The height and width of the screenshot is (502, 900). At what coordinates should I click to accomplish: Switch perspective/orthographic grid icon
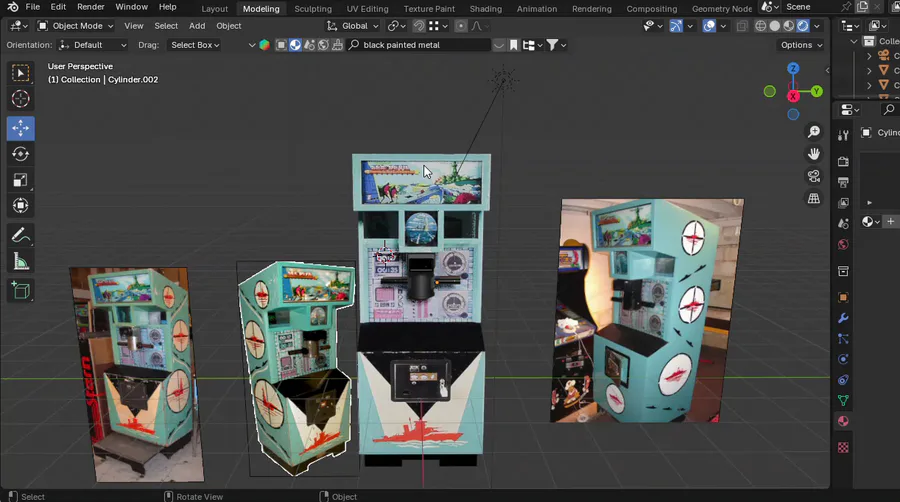pyautogui.click(x=813, y=199)
